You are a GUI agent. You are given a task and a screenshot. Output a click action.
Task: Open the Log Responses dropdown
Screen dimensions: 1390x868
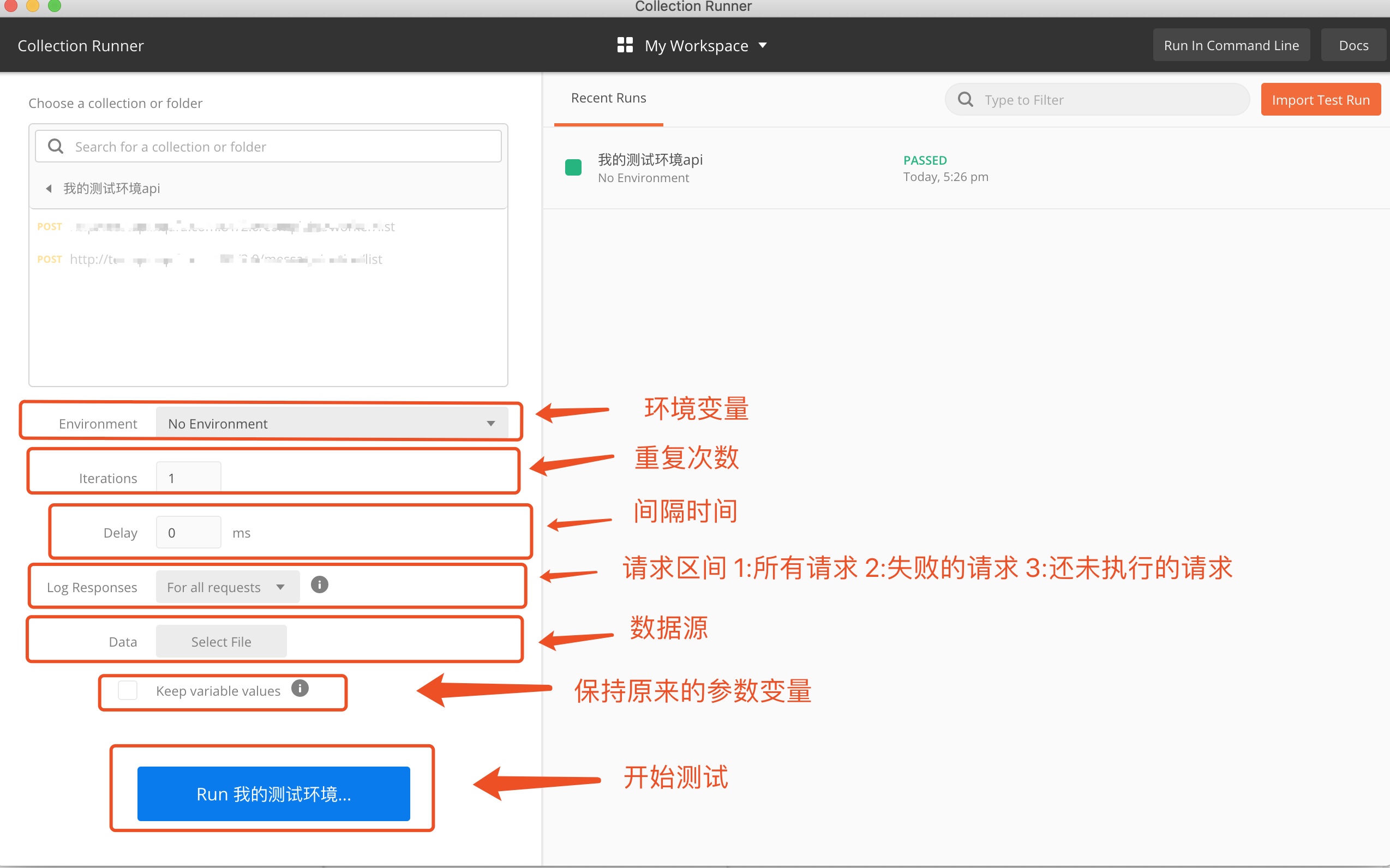[x=227, y=587]
